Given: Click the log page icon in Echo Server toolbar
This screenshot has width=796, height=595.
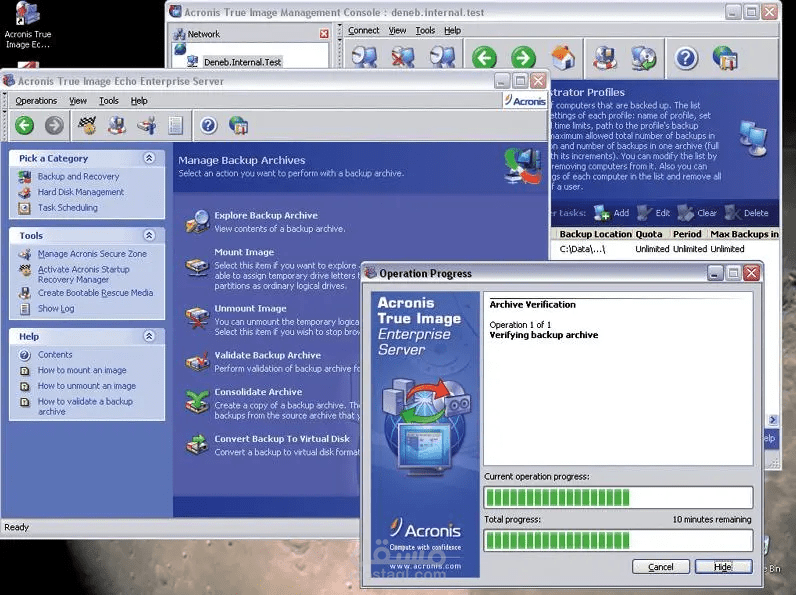Looking at the screenshot, I should (x=175, y=125).
